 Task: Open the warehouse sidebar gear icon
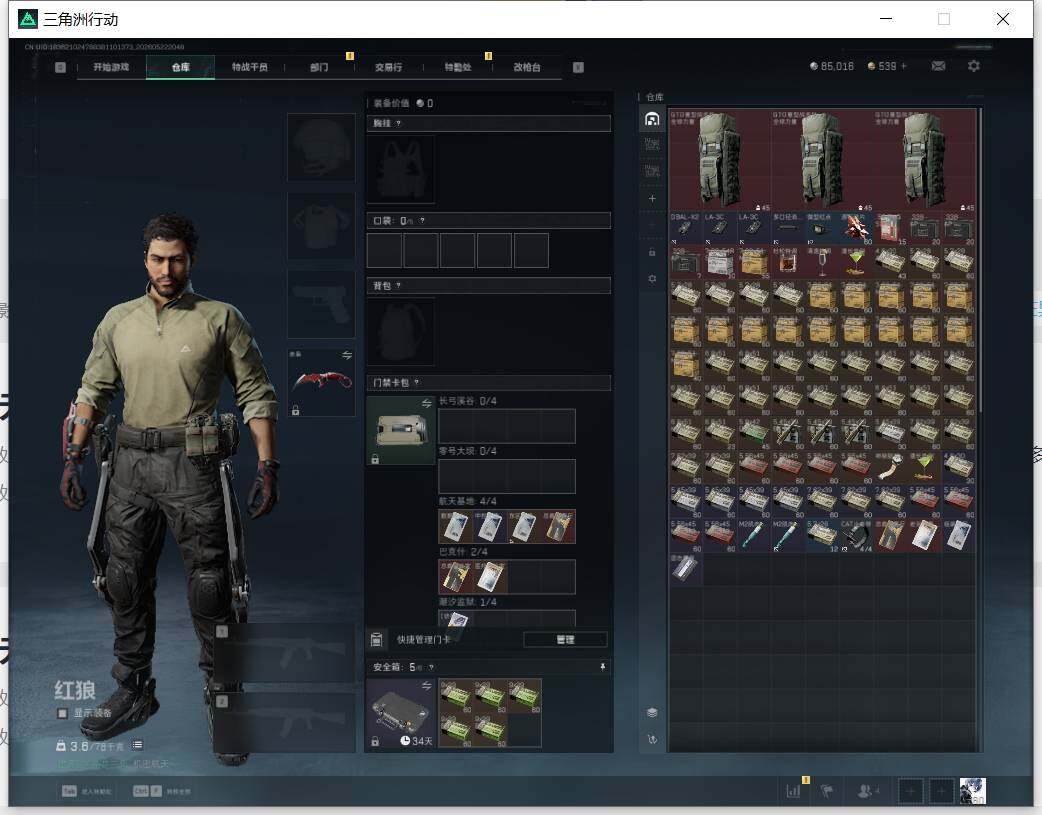[652, 279]
